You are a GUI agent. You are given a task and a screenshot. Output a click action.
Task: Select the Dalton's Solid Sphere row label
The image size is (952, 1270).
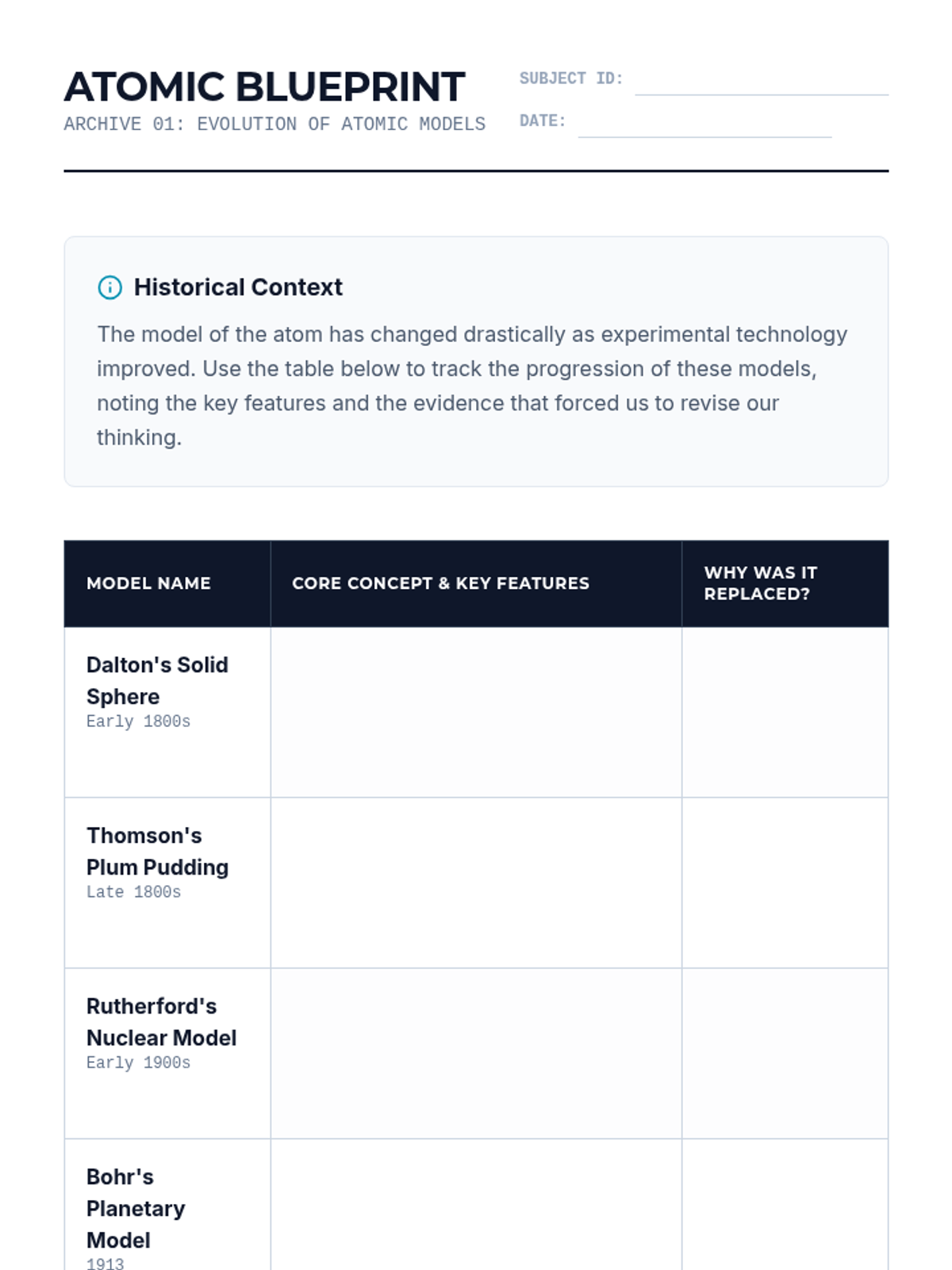coord(157,680)
